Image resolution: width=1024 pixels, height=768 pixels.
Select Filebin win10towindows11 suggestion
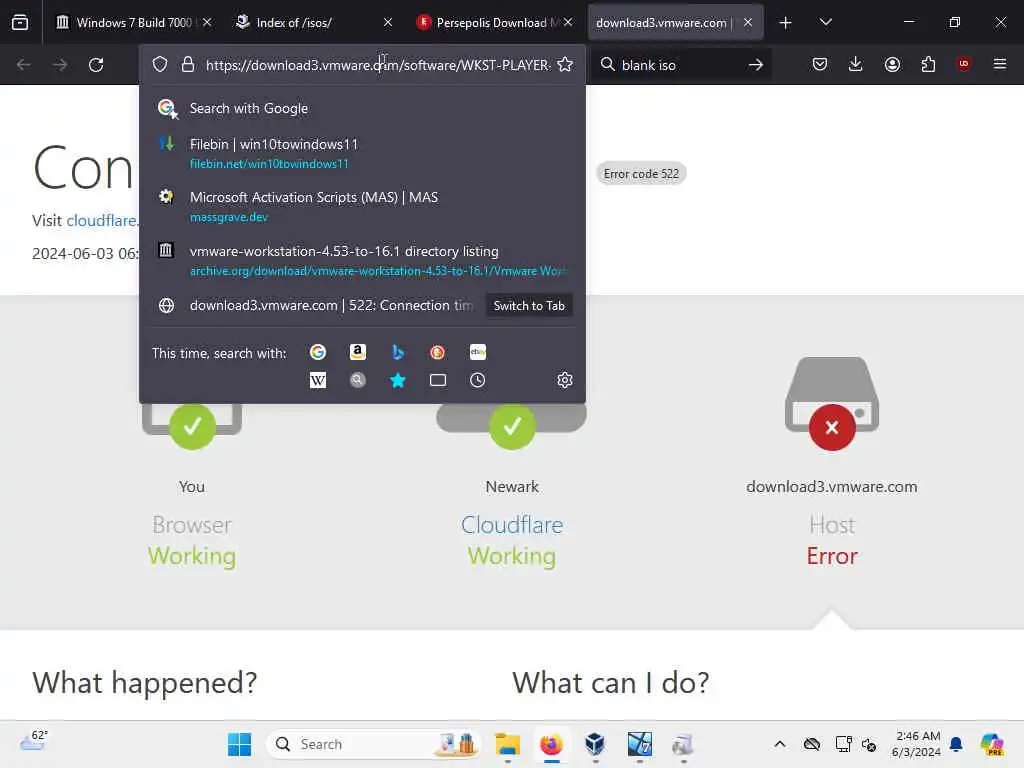362,153
